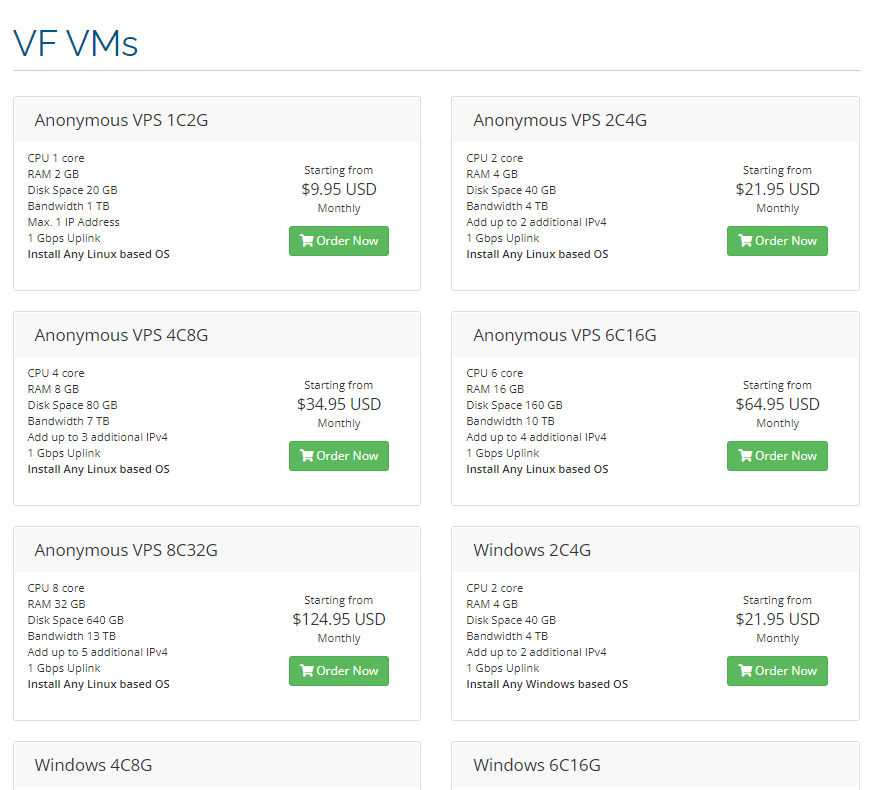Select the Anonymous VPS 2C4G title
The image size is (870, 790).
560,120
